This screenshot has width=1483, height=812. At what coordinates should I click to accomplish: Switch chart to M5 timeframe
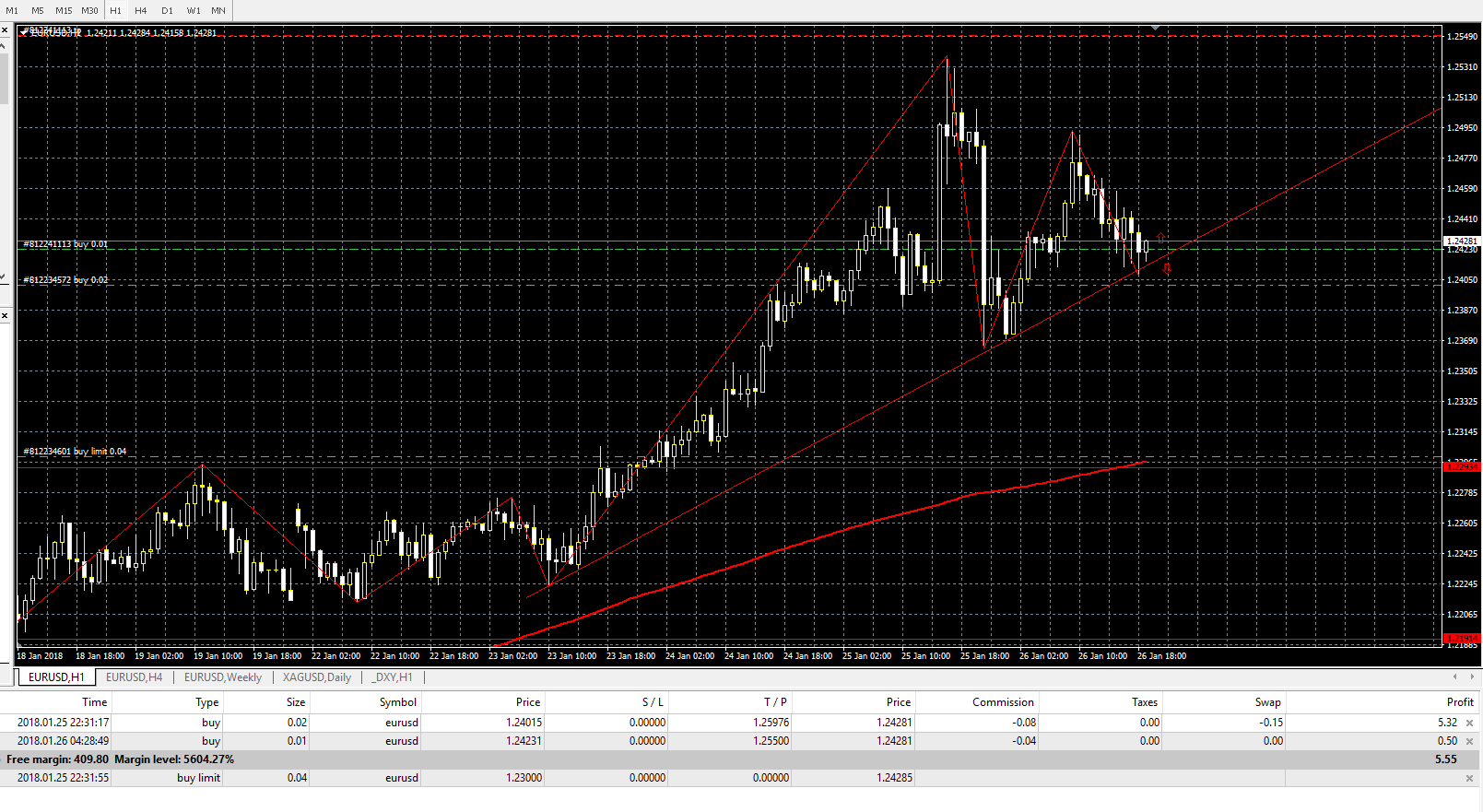tap(38, 10)
